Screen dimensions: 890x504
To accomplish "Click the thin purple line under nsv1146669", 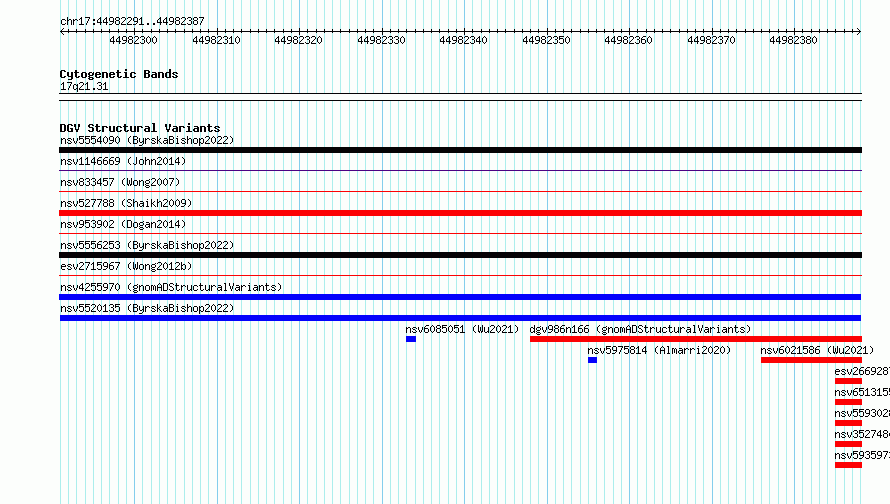I will [460, 170].
